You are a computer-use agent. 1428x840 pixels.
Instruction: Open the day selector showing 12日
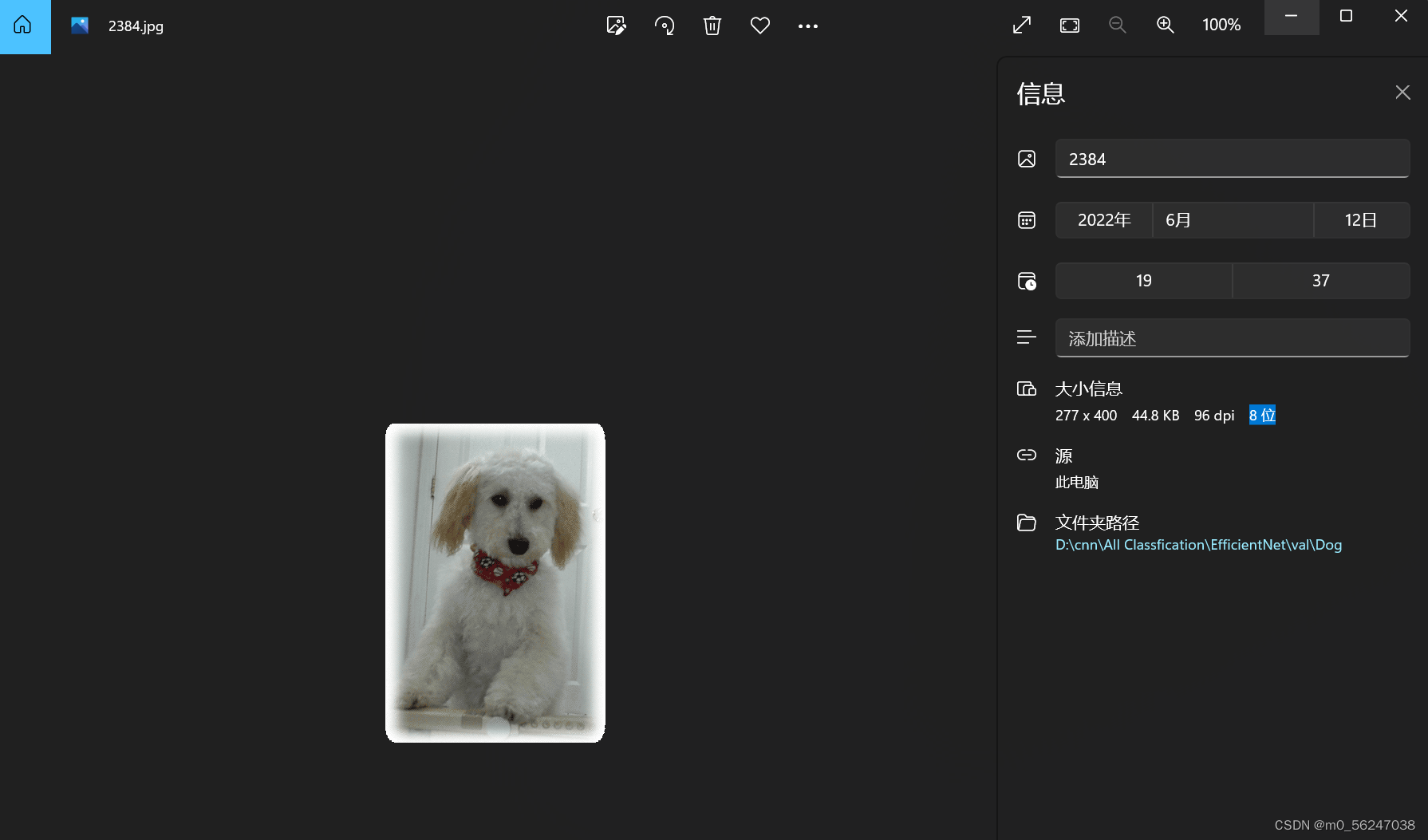[1361, 220]
